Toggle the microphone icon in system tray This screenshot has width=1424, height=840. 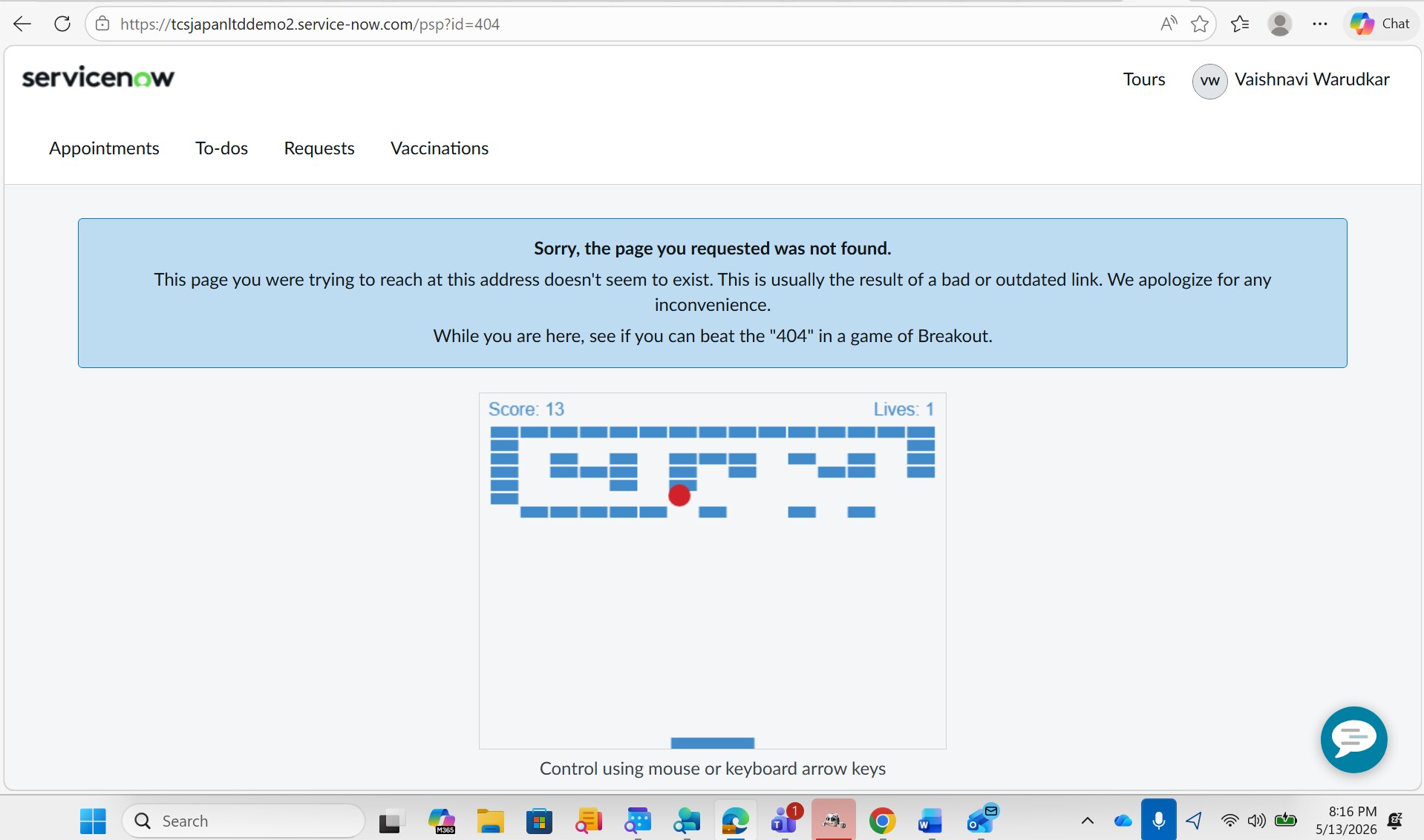point(1158,820)
